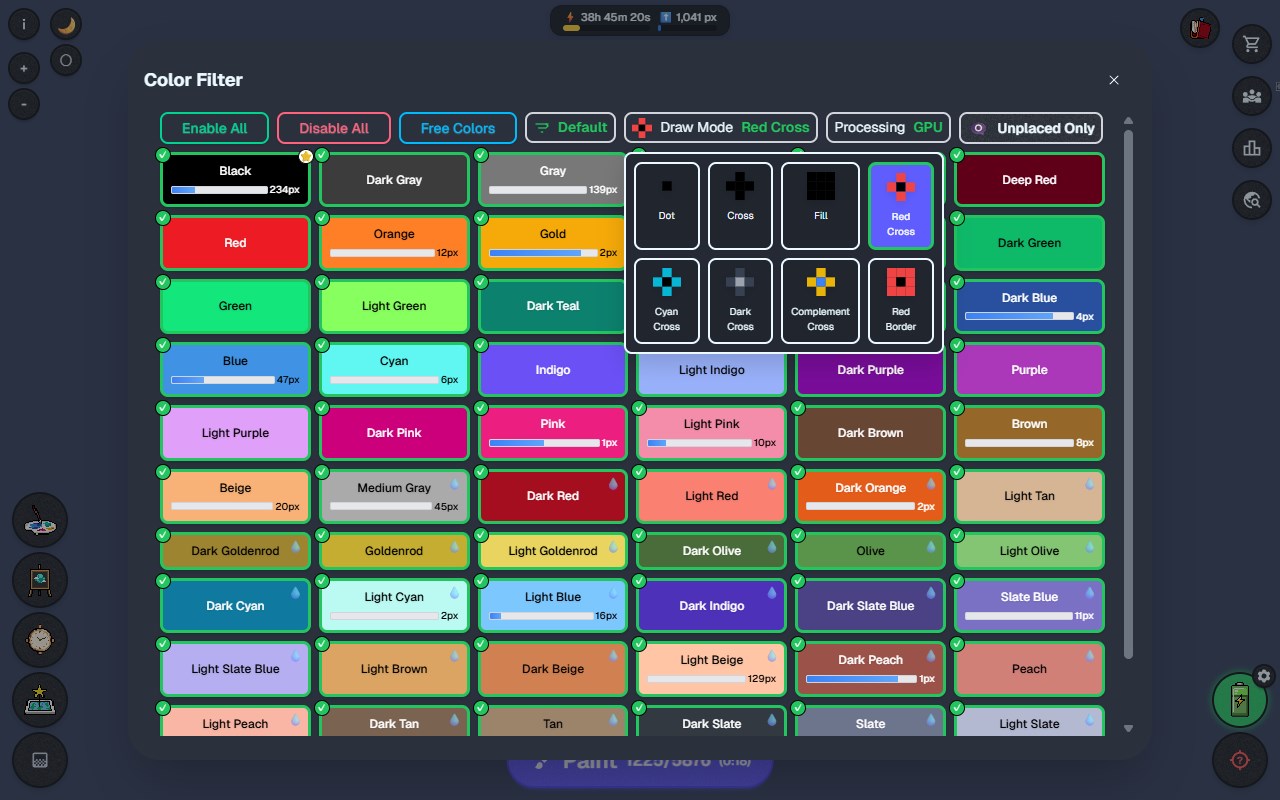Uncheck the Light Purple checkmark
Viewport: 1280px width, 800px height.
pos(163,408)
